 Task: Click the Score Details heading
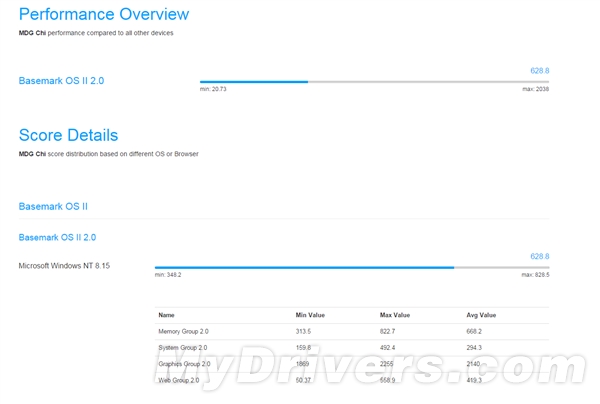(x=68, y=135)
